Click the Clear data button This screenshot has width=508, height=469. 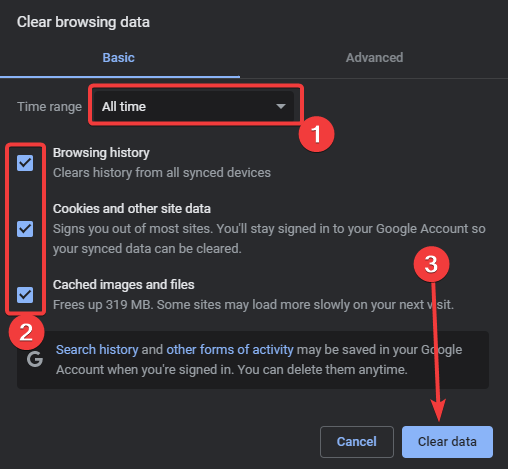coord(447,442)
